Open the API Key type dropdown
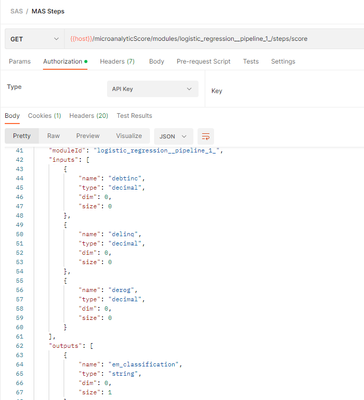The height and width of the screenshot is (400, 364). tap(153, 89)
